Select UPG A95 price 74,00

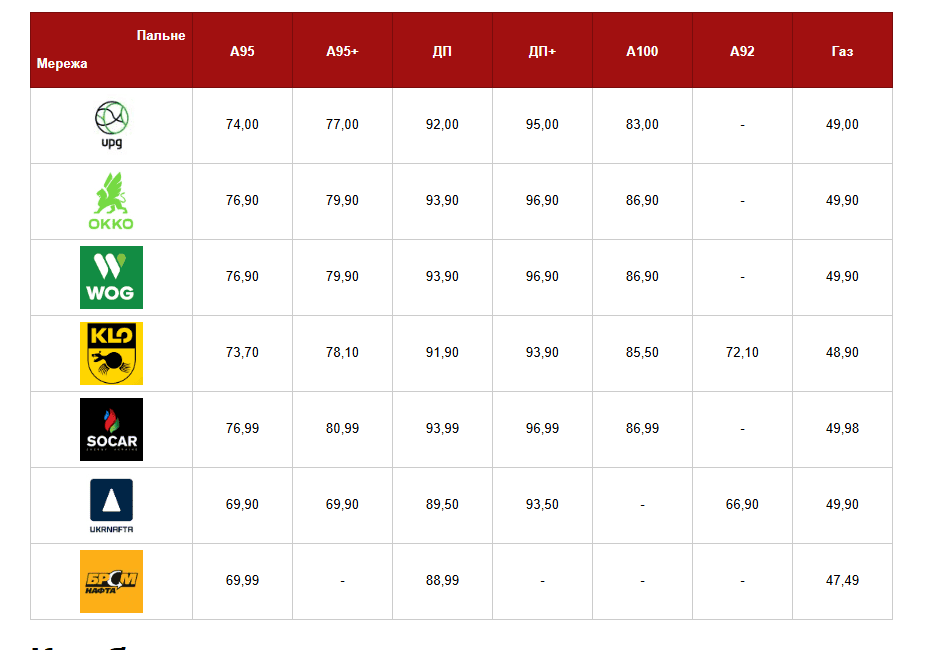242,125
